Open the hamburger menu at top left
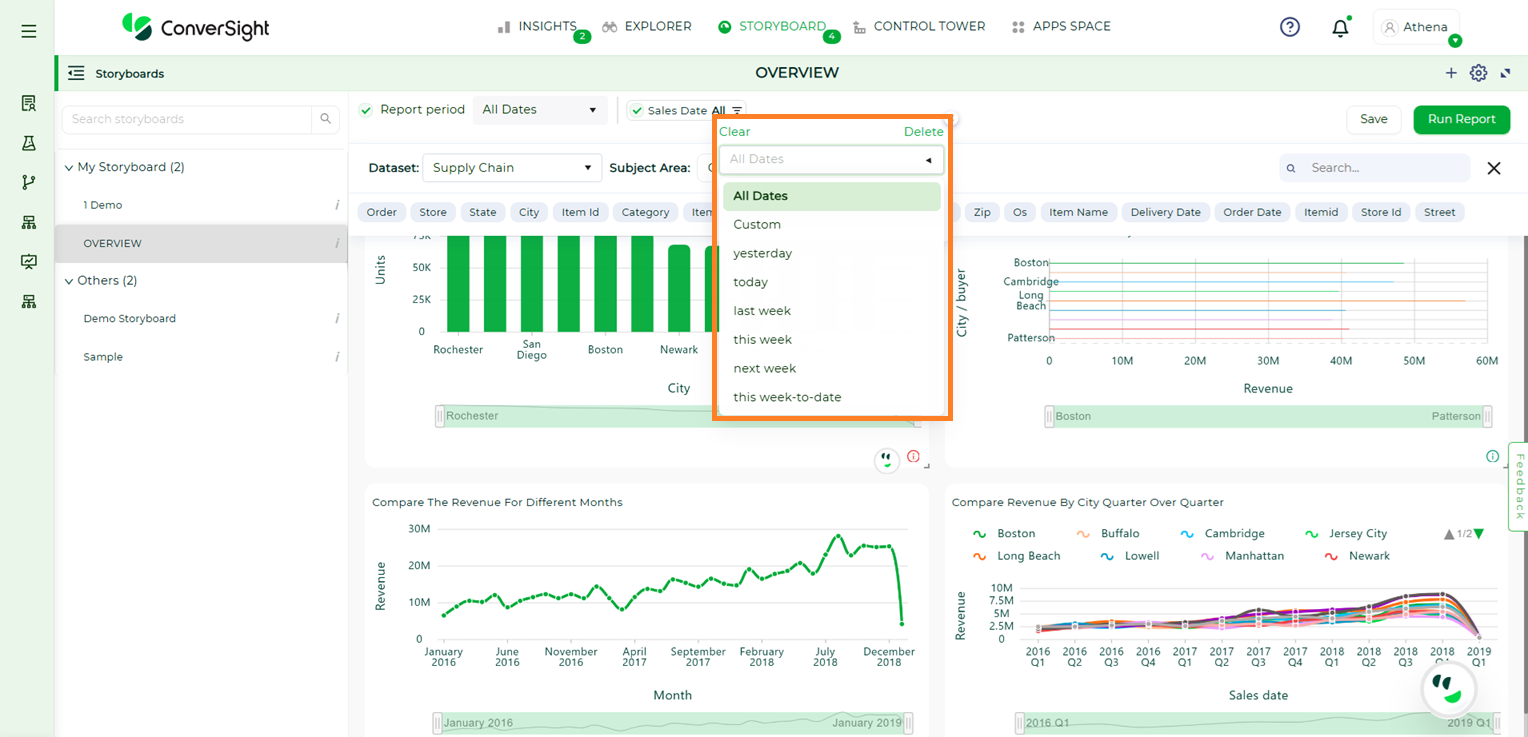This screenshot has height=737, width=1528. [x=29, y=31]
